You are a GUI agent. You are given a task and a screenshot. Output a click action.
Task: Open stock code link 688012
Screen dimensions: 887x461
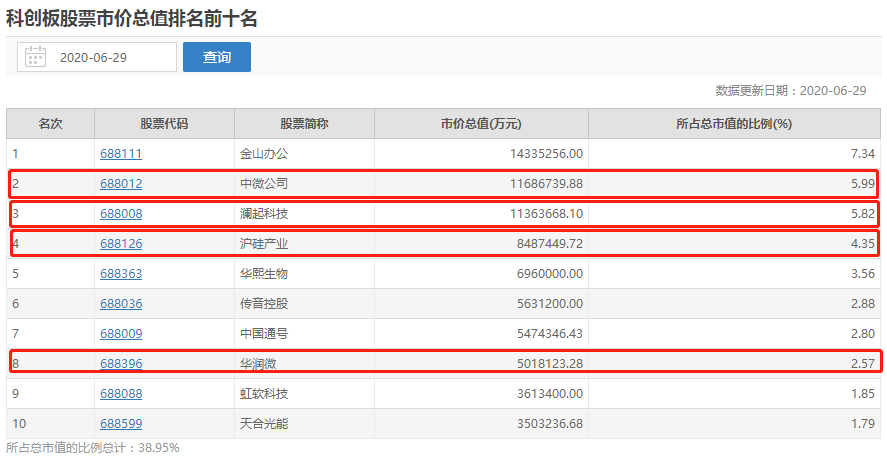(x=121, y=184)
